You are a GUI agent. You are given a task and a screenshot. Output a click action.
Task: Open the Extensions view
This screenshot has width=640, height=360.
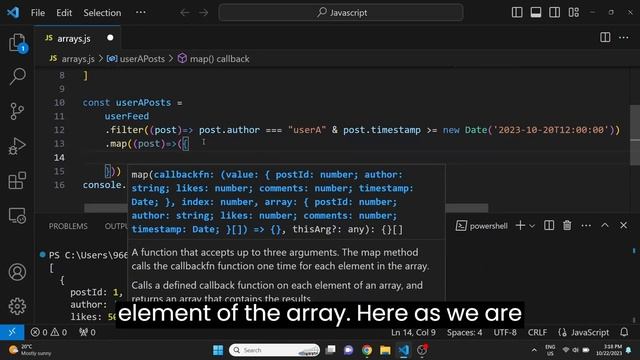click(x=17, y=180)
